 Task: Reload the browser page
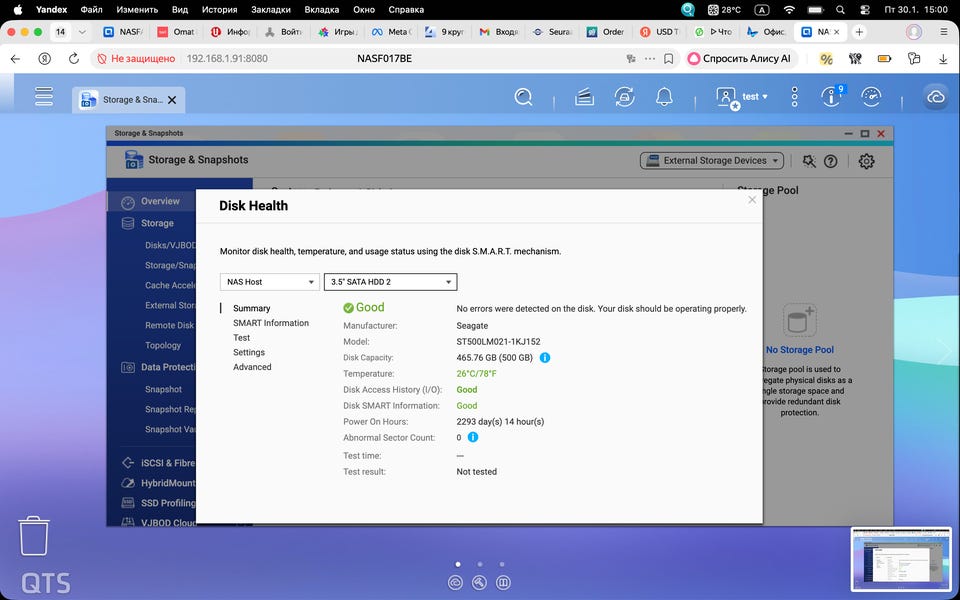pyautogui.click(x=73, y=58)
